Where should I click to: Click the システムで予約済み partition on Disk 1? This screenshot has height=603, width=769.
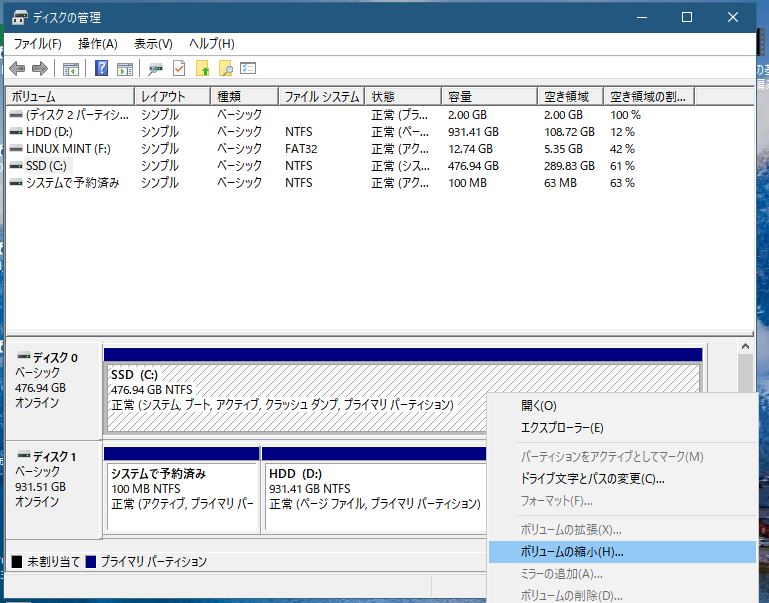point(182,489)
